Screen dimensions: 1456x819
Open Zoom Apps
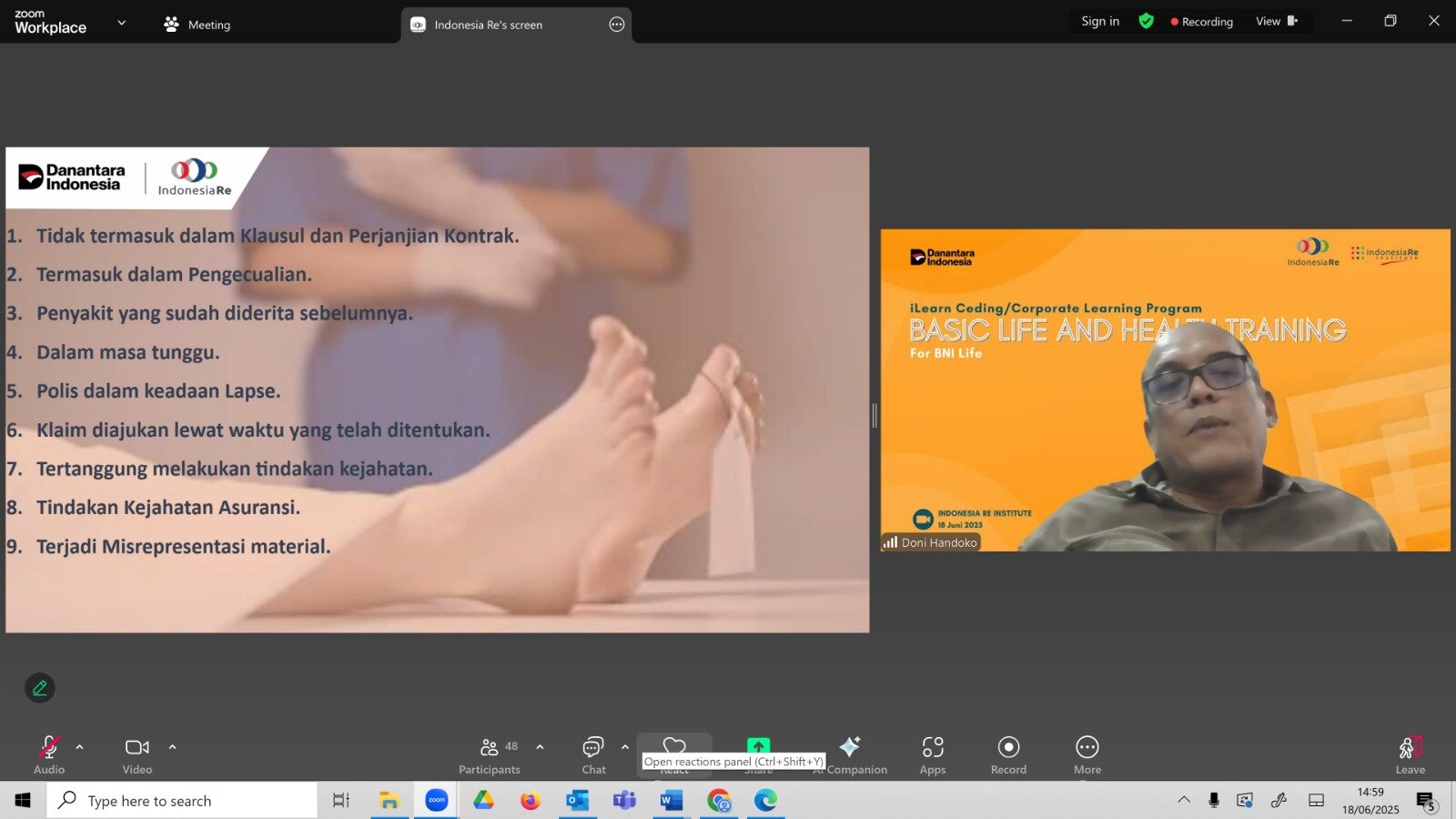tap(933, 755)
